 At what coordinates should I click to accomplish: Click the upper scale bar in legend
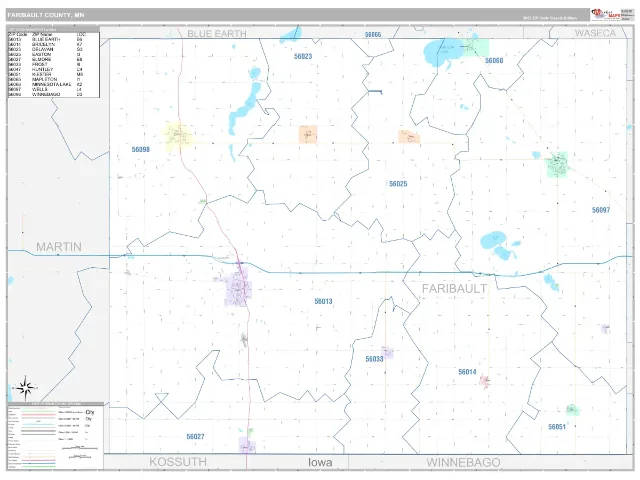80,449
